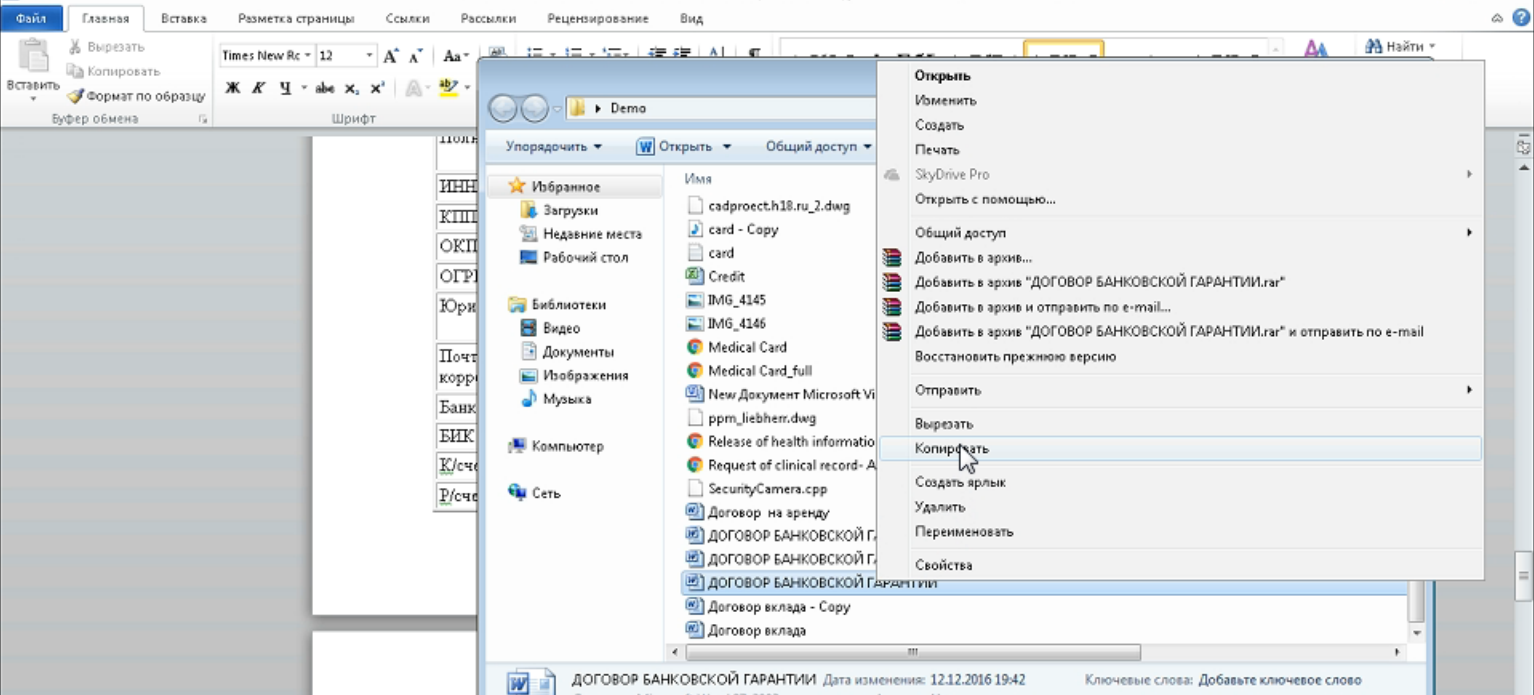Click Word help question mark icon

[1520, 17]
